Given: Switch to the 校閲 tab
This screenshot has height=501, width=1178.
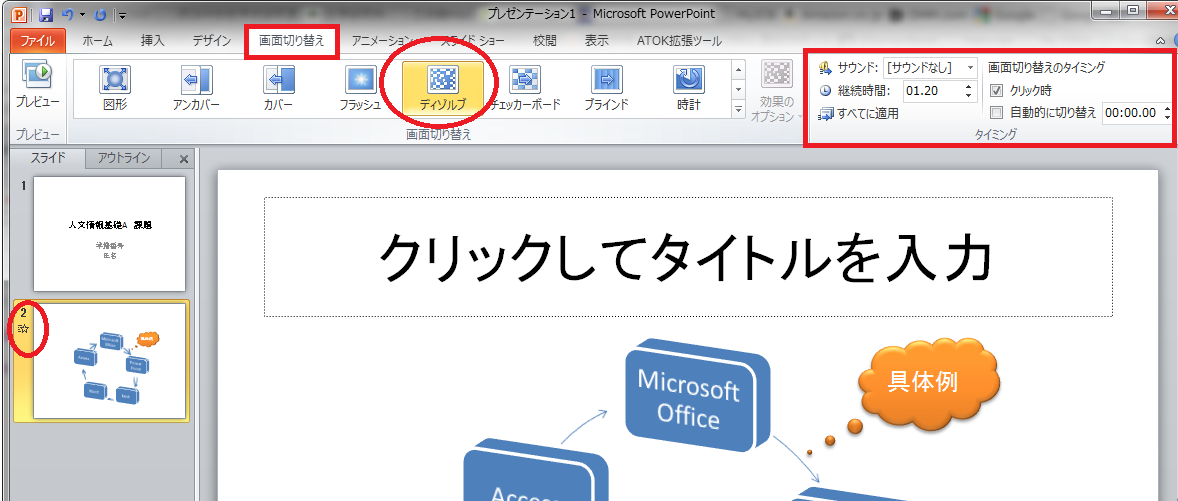Looking at the screenshot, I should click(x=545, y=41).
